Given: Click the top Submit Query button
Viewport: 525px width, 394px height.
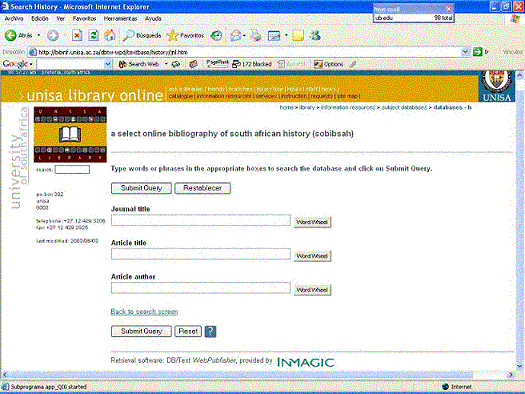Looking at the screenshot, I should point(141,188).
